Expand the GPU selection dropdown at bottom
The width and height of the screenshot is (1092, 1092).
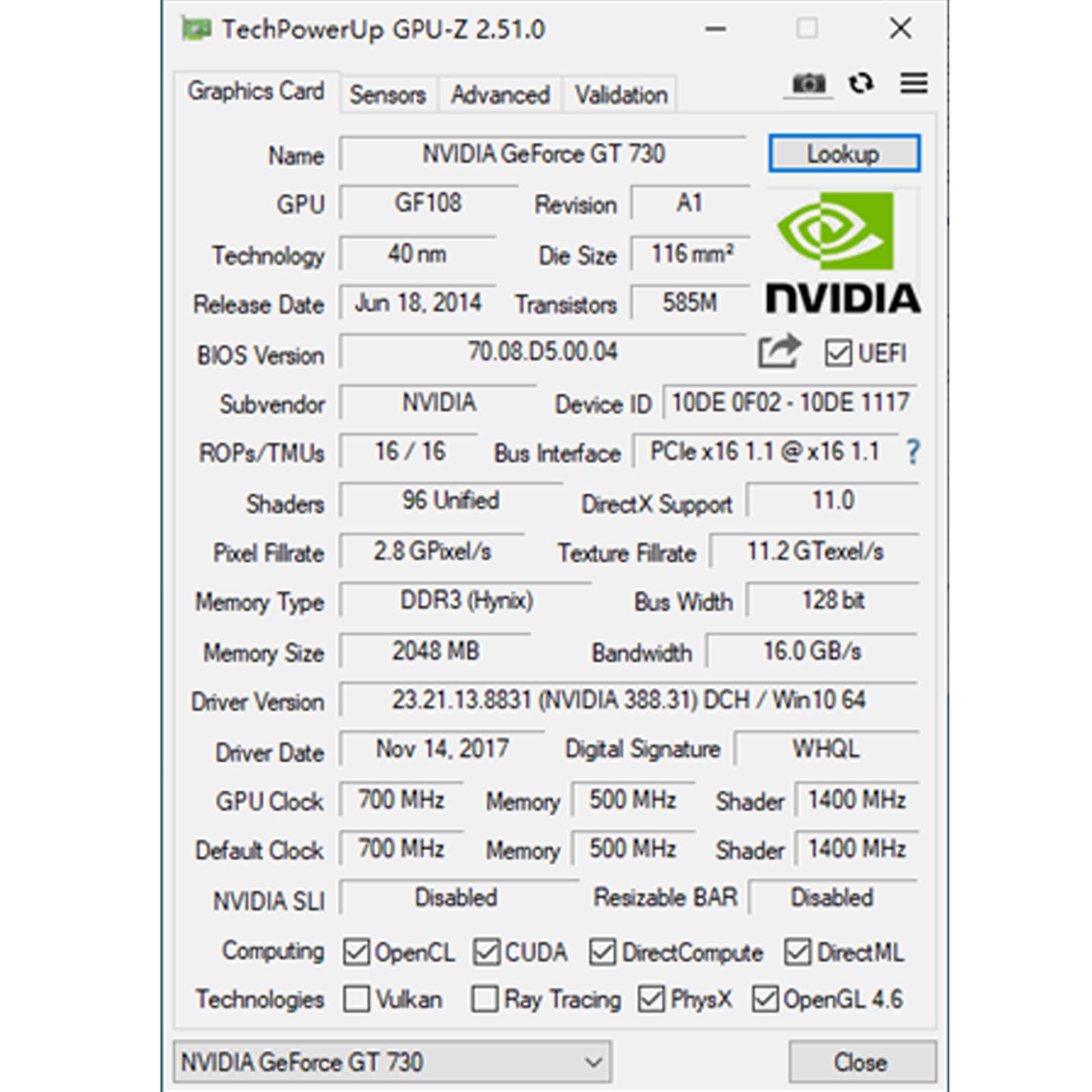click(392, 1062)
